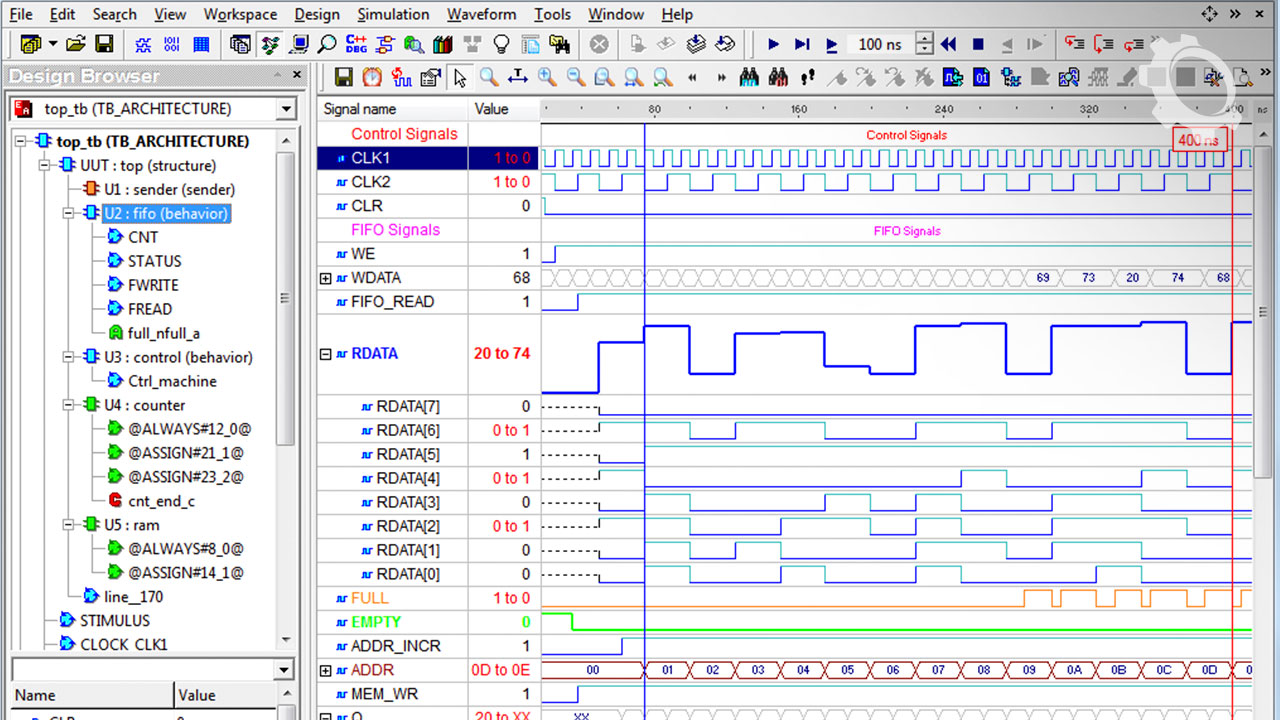This screenshot has height=720, width=1280.
Task: Open the Waveform menu
Action: [481, 14]
